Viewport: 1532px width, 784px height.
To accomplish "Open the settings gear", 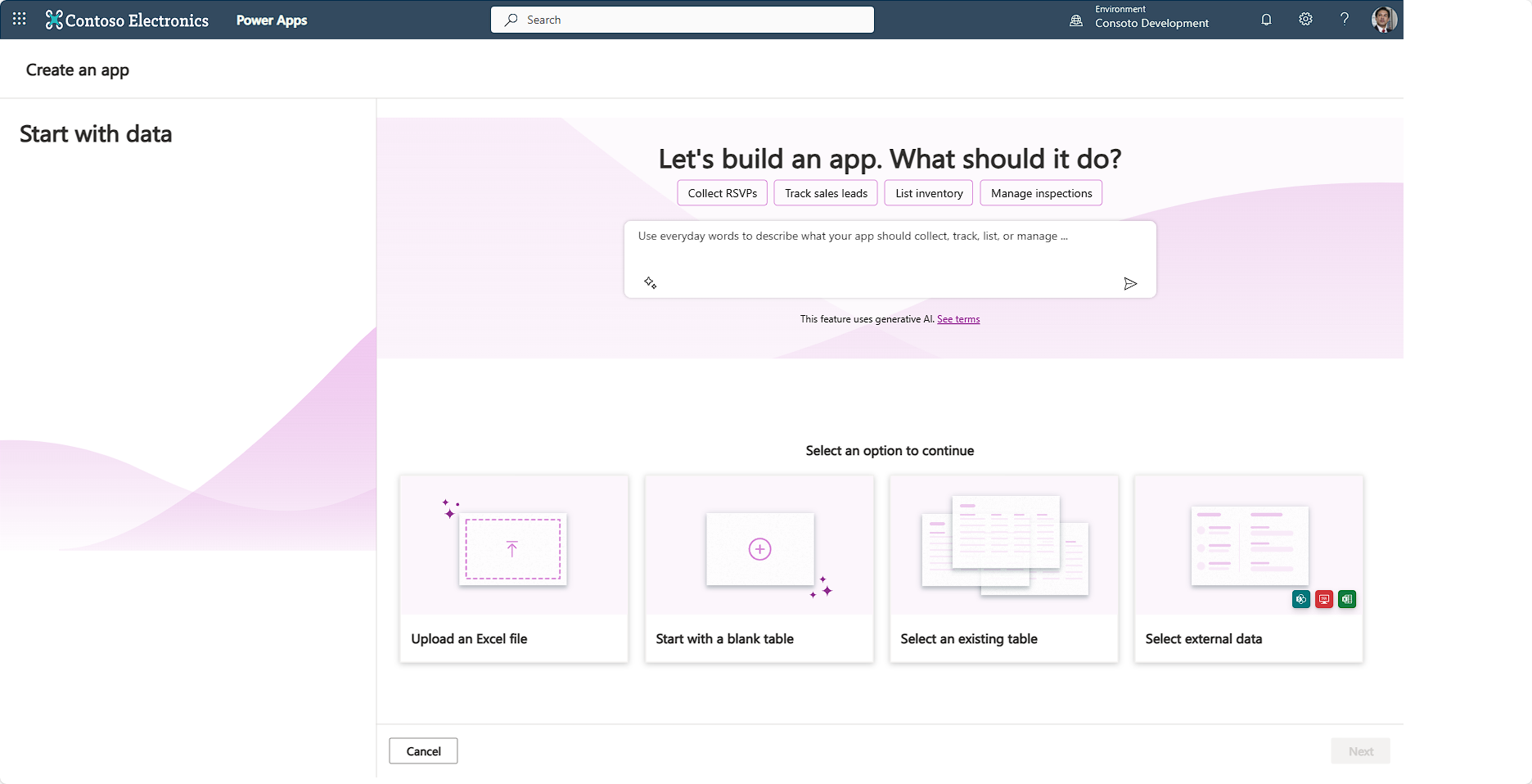I will tap(1305, 20).
